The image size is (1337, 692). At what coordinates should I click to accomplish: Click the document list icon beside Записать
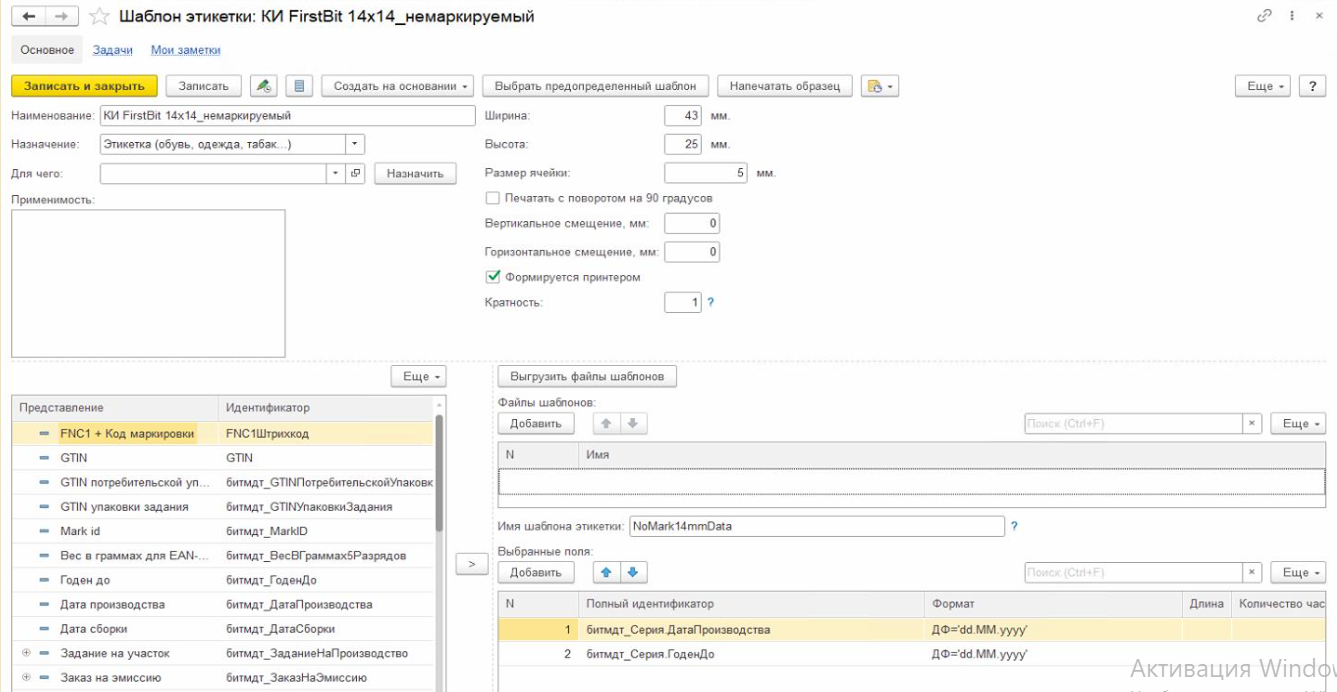300,86
